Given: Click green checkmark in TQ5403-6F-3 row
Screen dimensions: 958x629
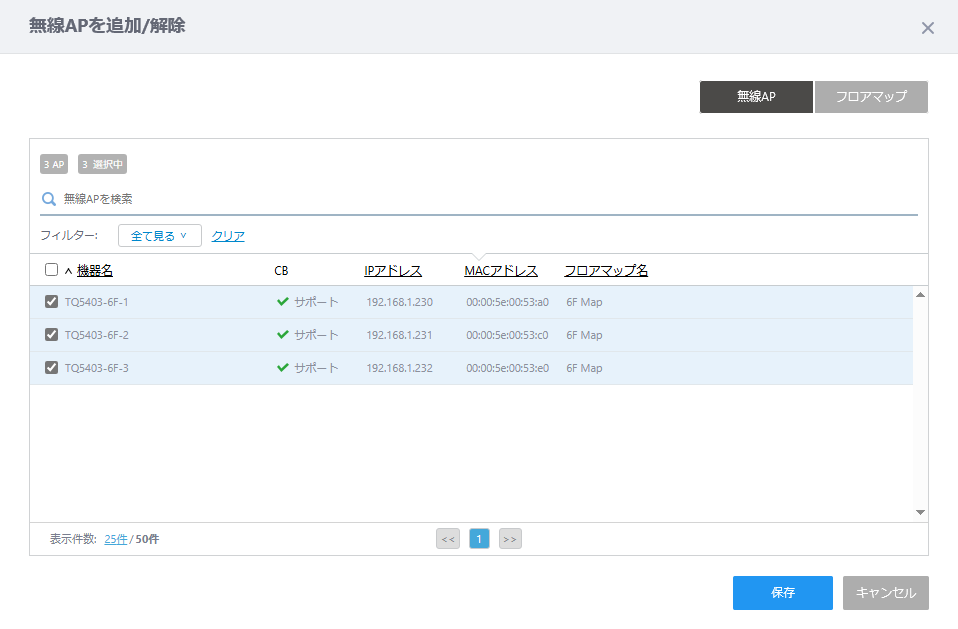Looking at the screenshot, I should pyautogui.click(x=282, y=368).
